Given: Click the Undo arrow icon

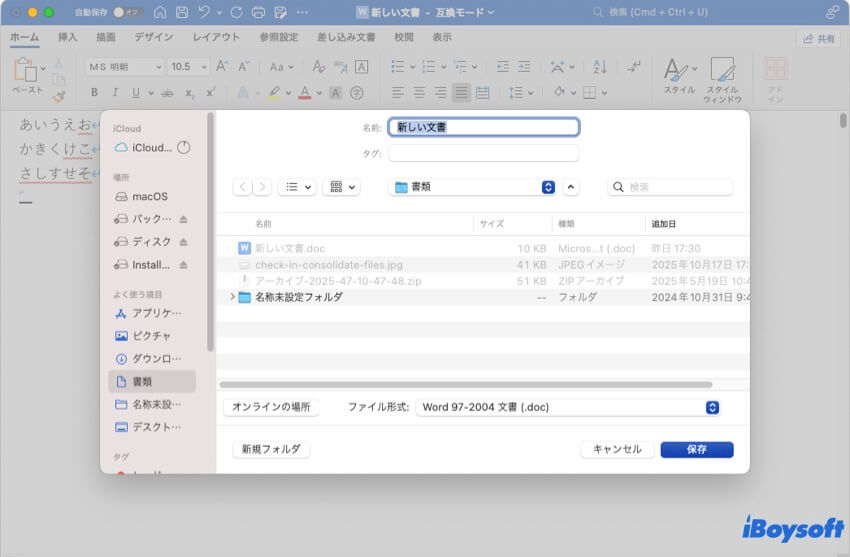Looking at the screenshot, I should 204,12.
